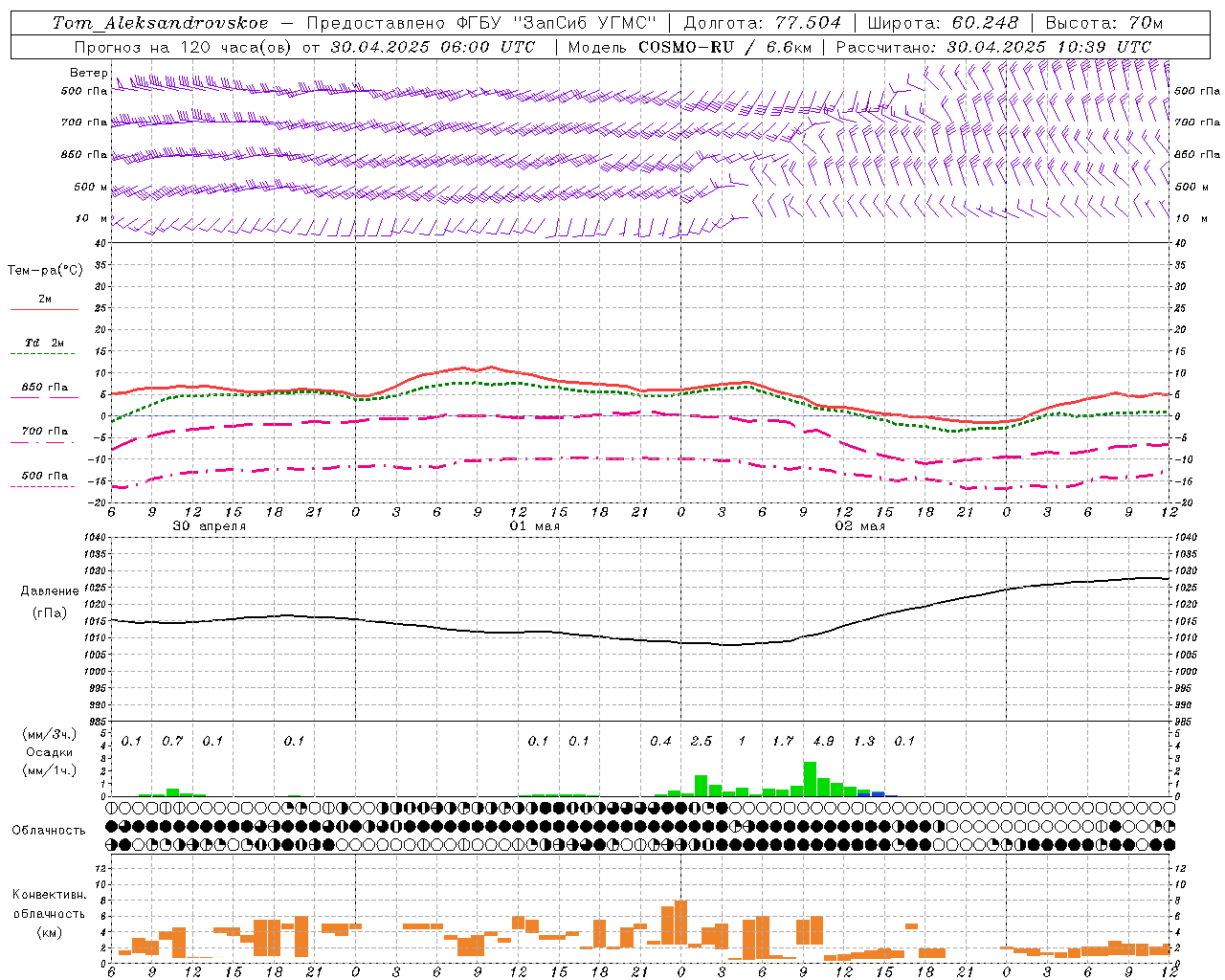Click the 02 мая date label
The width and height of the screenshot is (1225, 980).
pos(859,525)
